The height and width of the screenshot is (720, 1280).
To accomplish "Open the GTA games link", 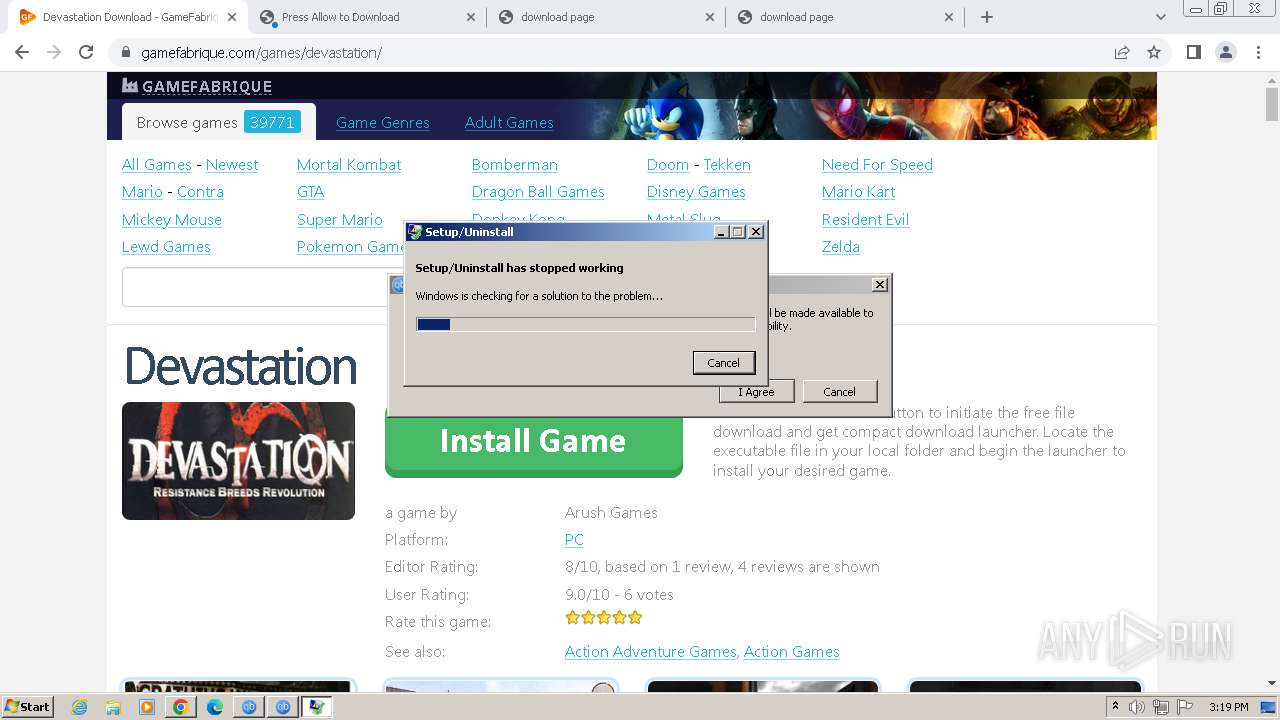I will [x=310, y=192].
